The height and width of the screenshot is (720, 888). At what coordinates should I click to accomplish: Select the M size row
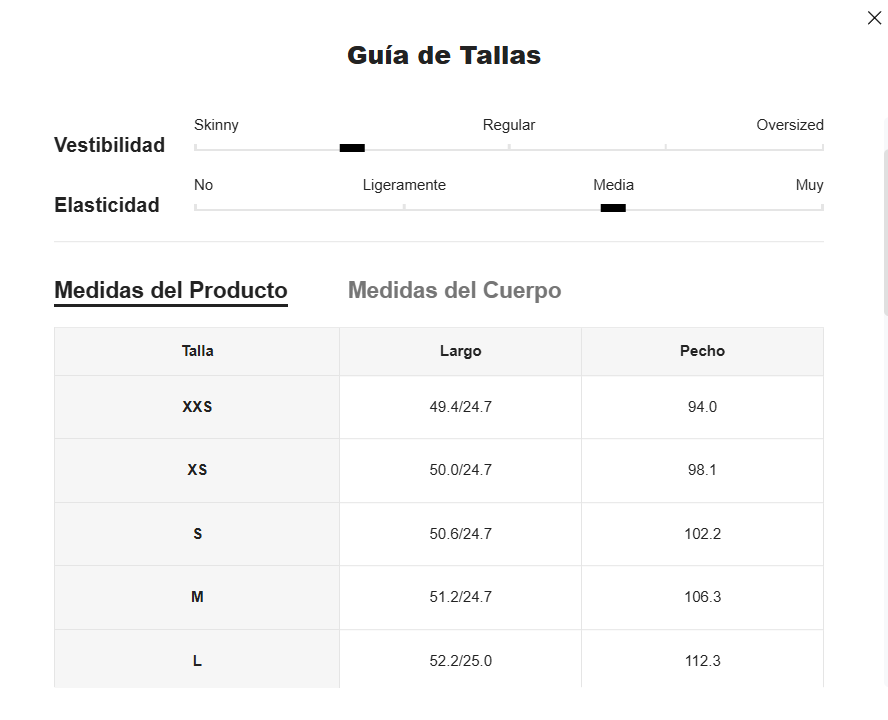click(x=197, y=597)
